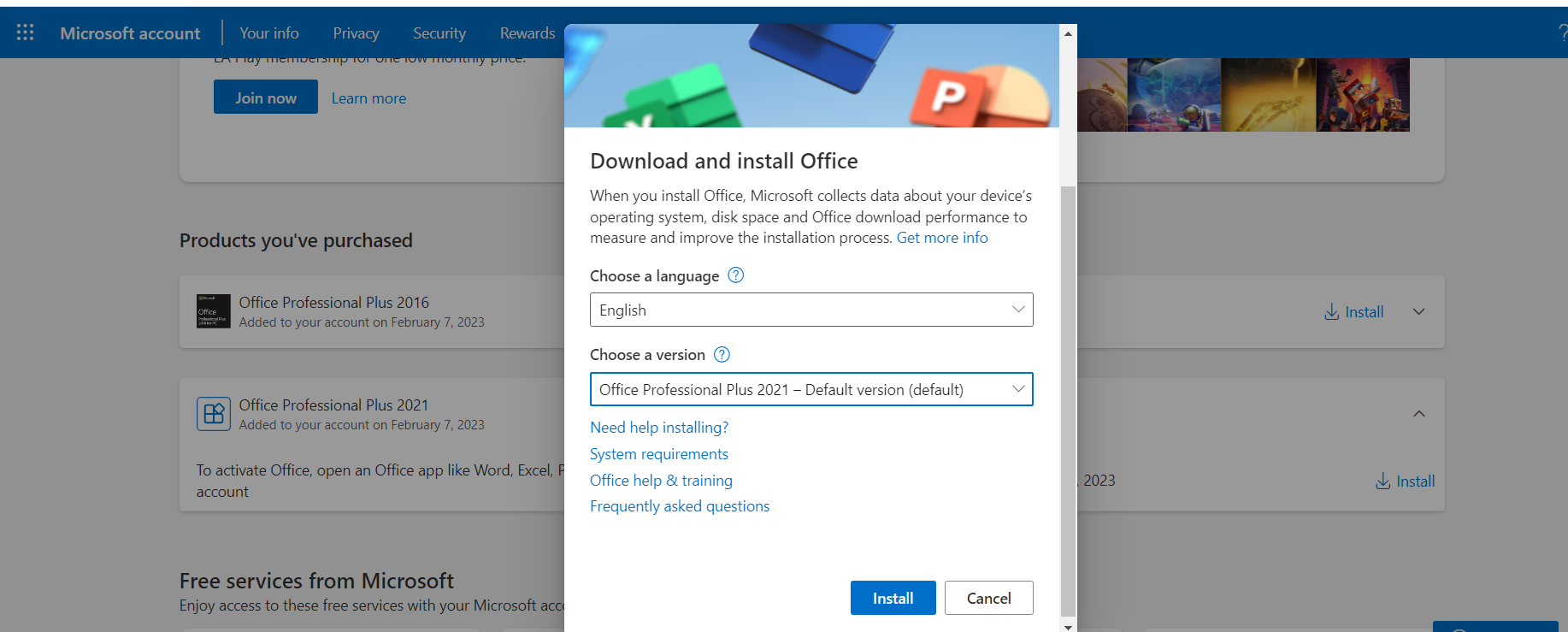Image resolution: width=1568 pixels, height=632 pixels.
Task: Cancel the Office download dialog
Action: click(x=988, y=598)
